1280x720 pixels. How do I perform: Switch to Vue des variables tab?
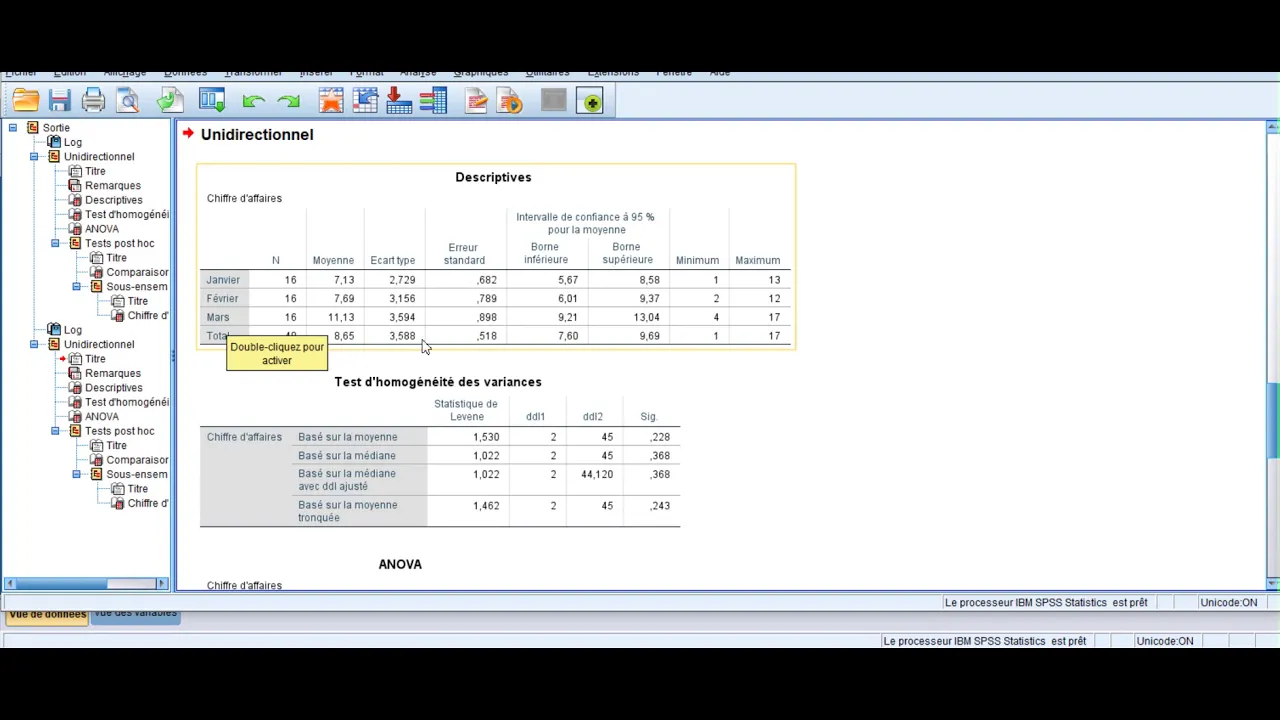135,614
